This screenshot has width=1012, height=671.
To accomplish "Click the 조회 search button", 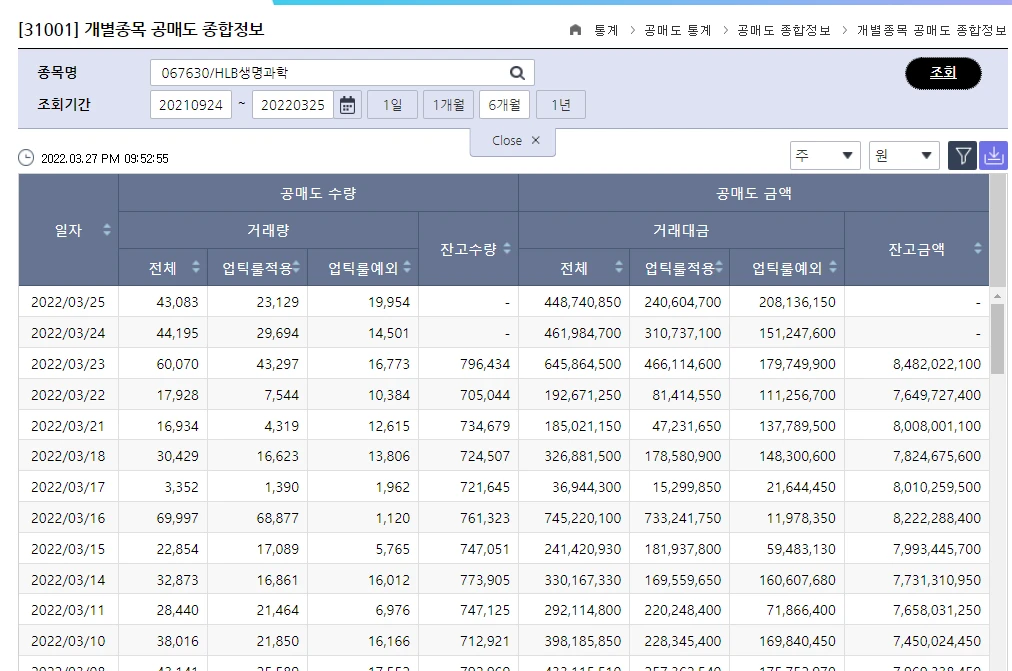I will 943,73.
